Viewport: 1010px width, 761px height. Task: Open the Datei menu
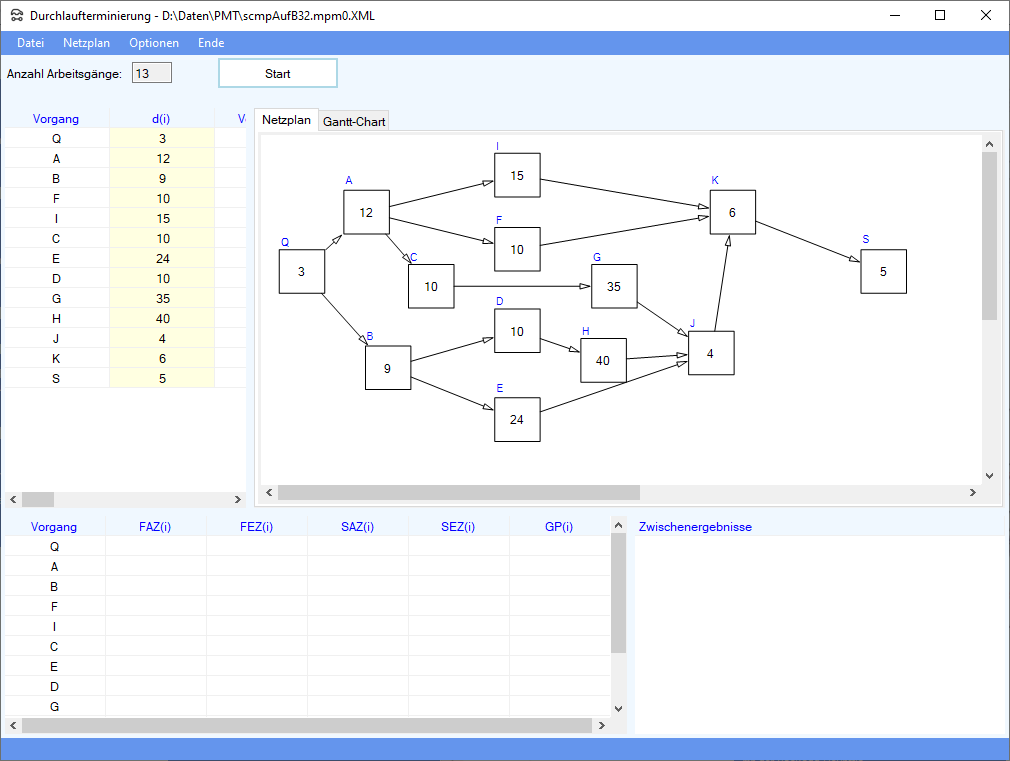pyautogui.click(x=31, y=43)
